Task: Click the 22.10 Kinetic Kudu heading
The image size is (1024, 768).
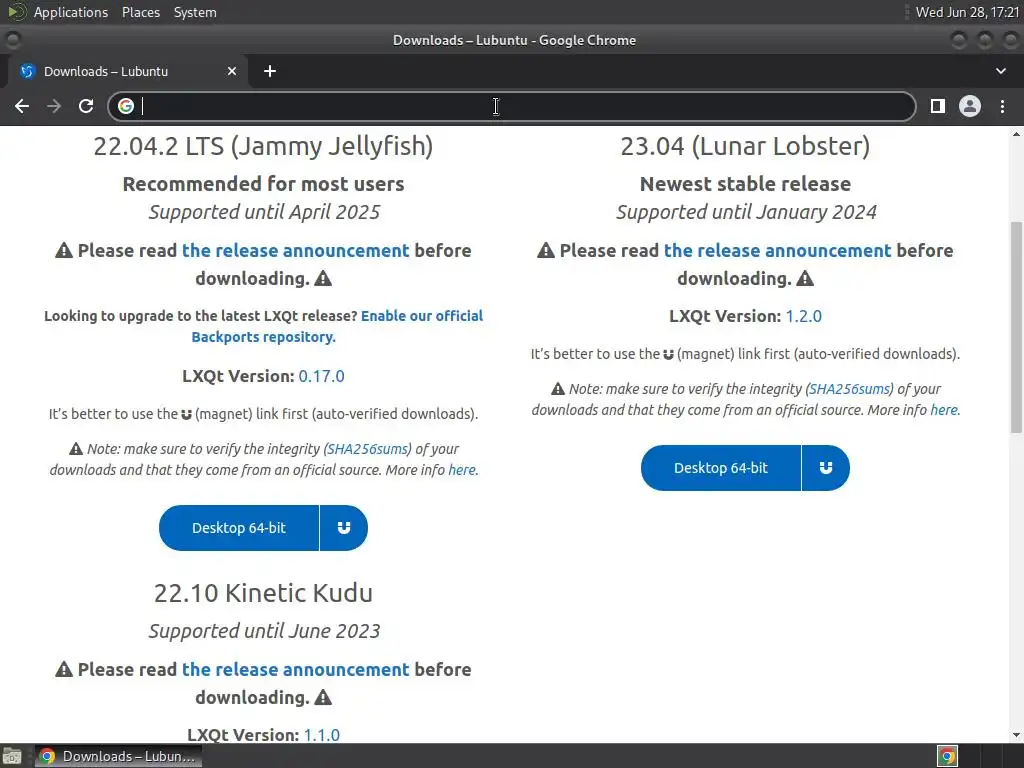Action: click(x=263, y=593)
